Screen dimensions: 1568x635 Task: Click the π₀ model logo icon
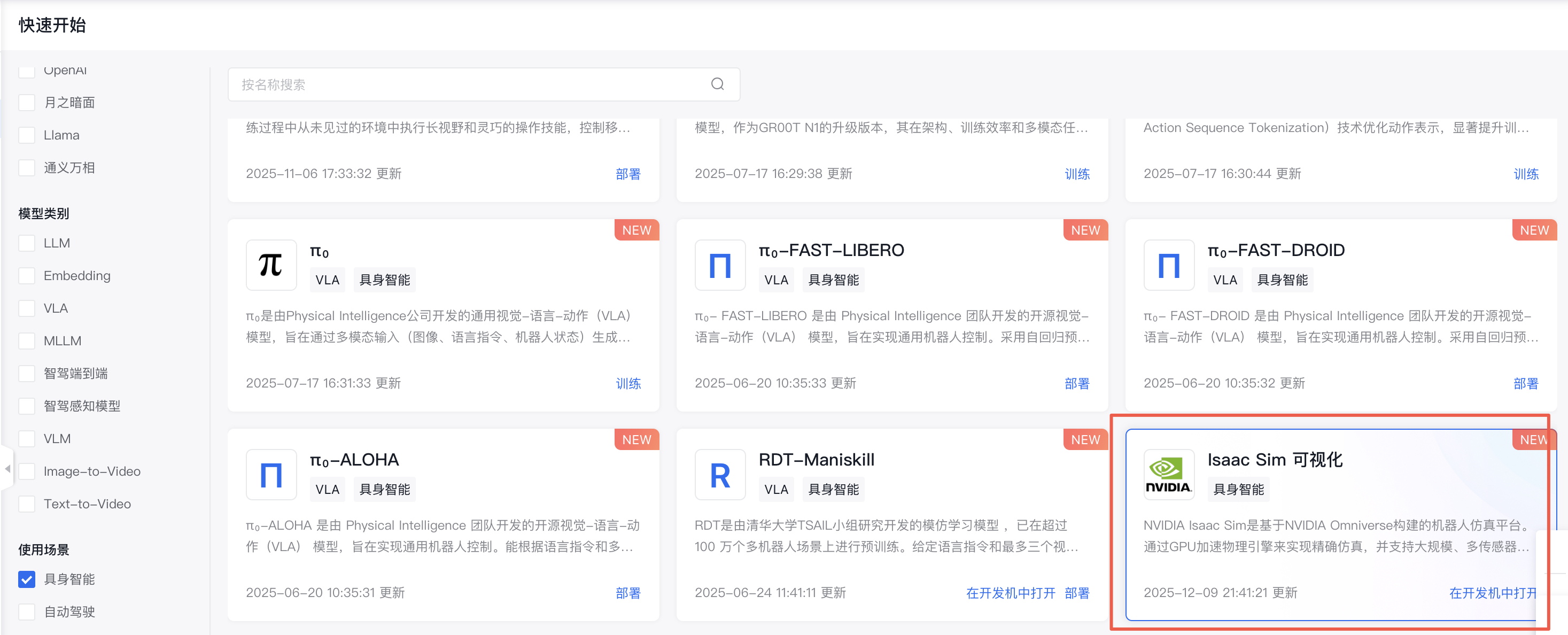point(271,265)
